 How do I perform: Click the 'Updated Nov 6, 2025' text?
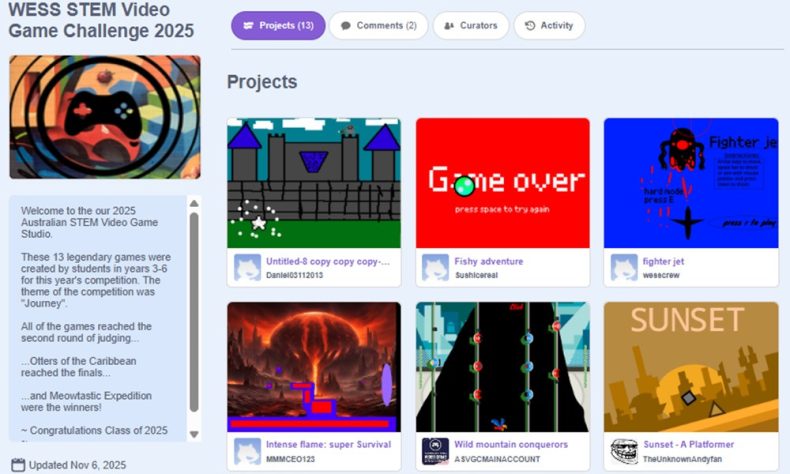click(77, 465)
